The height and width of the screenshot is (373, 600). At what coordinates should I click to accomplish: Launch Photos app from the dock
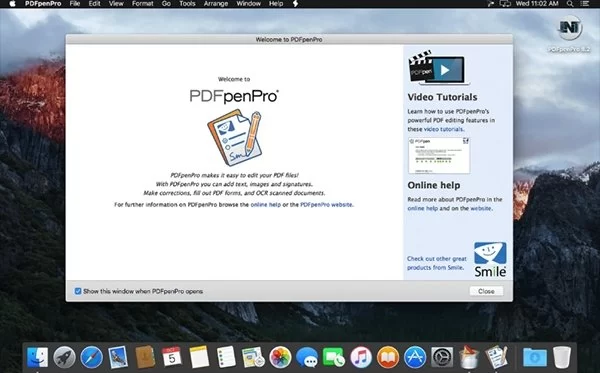click(x=280, y=357)
